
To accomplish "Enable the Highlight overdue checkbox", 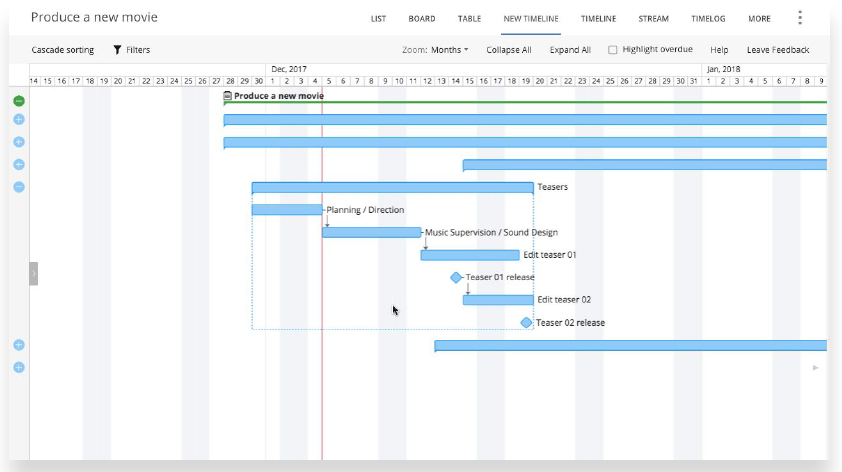I will pos(613,50).
